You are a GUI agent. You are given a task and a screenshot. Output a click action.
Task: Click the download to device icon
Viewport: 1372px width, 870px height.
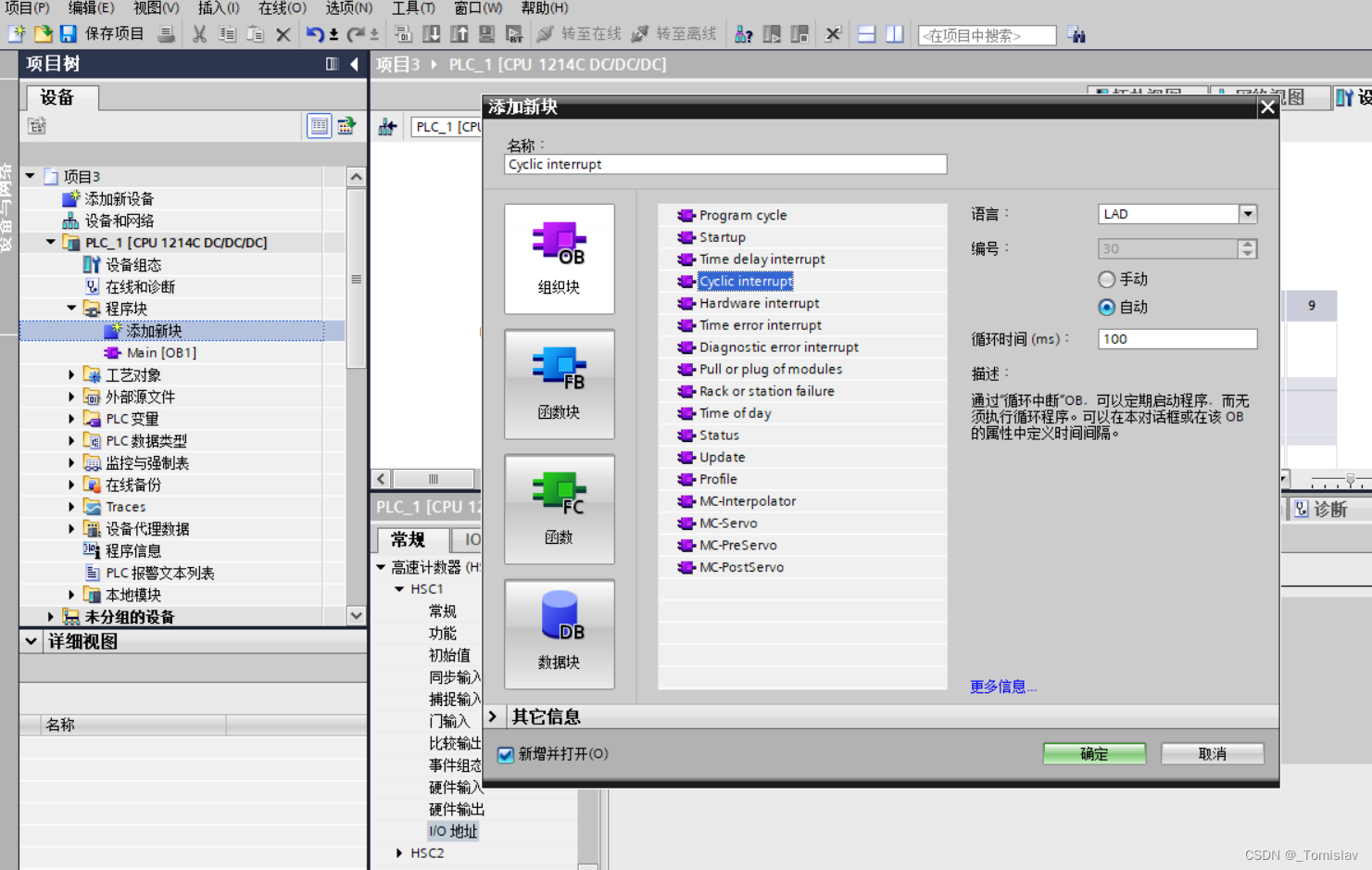click(x=431, y=34)
